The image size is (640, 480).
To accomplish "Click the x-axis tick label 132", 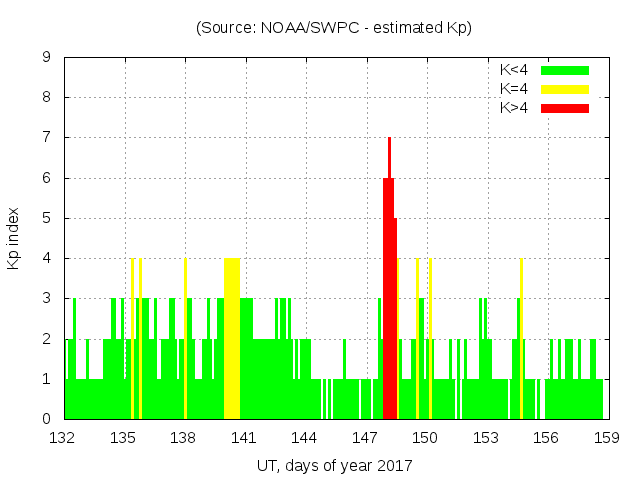I will coord(63,438).
